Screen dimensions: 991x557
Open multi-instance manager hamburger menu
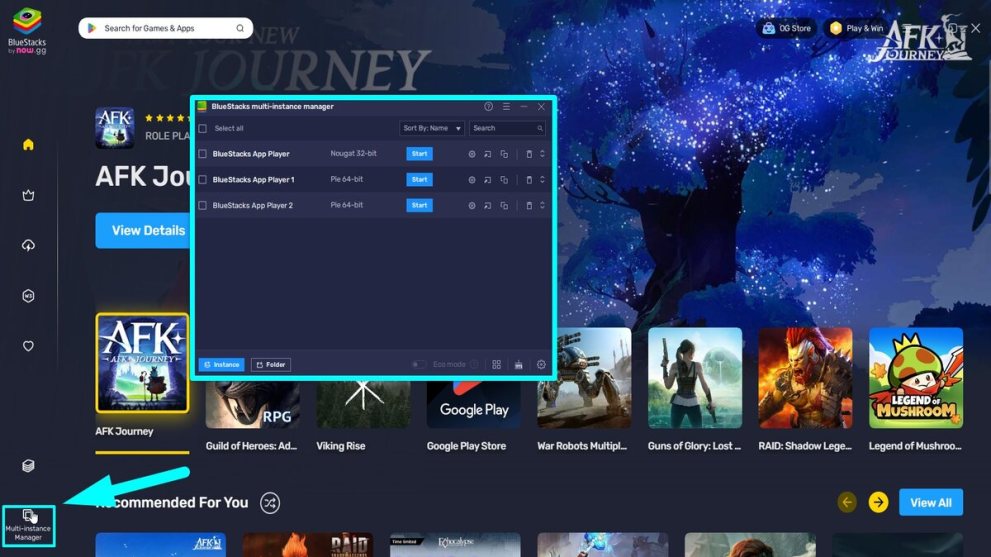pyautogui.click(x=506, y=107)
